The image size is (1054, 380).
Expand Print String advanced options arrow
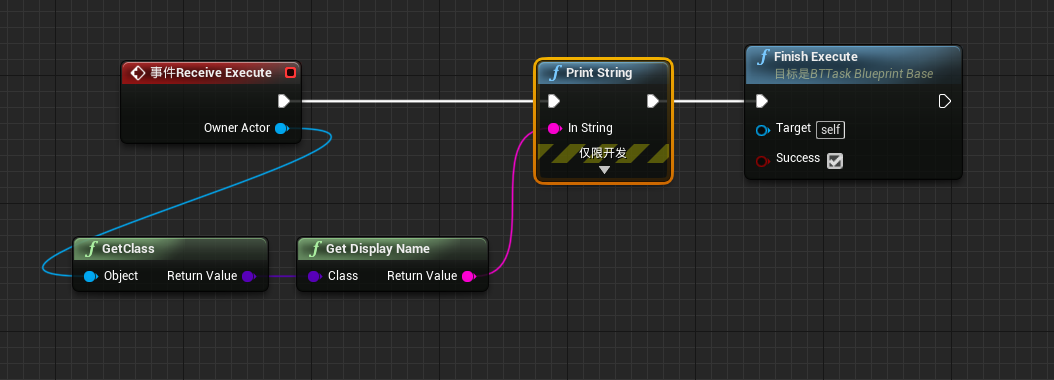point(604,170)
